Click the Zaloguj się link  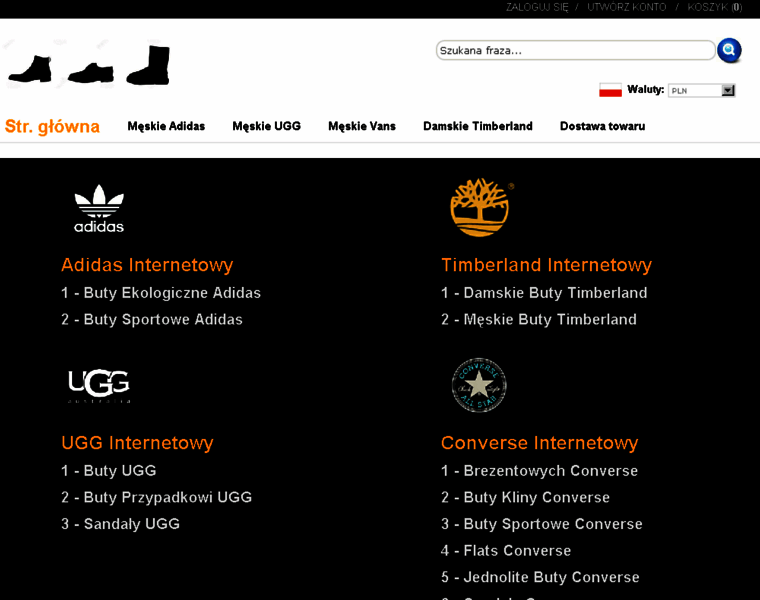coord(537,7)
